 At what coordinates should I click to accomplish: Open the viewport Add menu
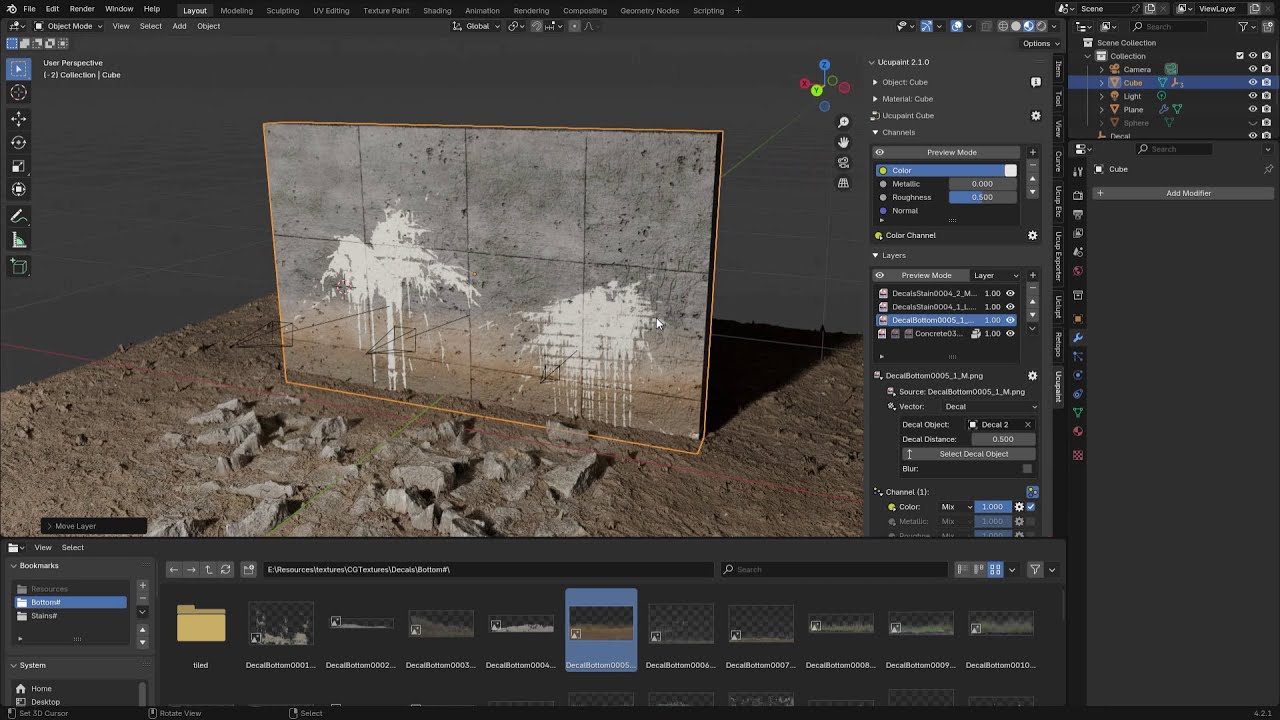pyautogui.click(x=179, y=26)
